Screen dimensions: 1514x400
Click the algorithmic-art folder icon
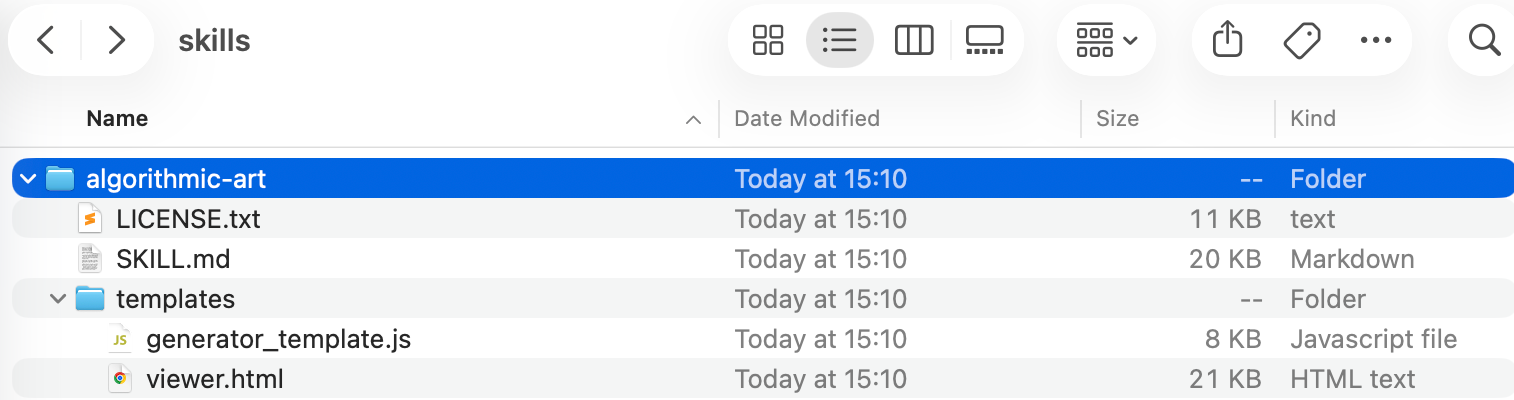tap(61, 179)
